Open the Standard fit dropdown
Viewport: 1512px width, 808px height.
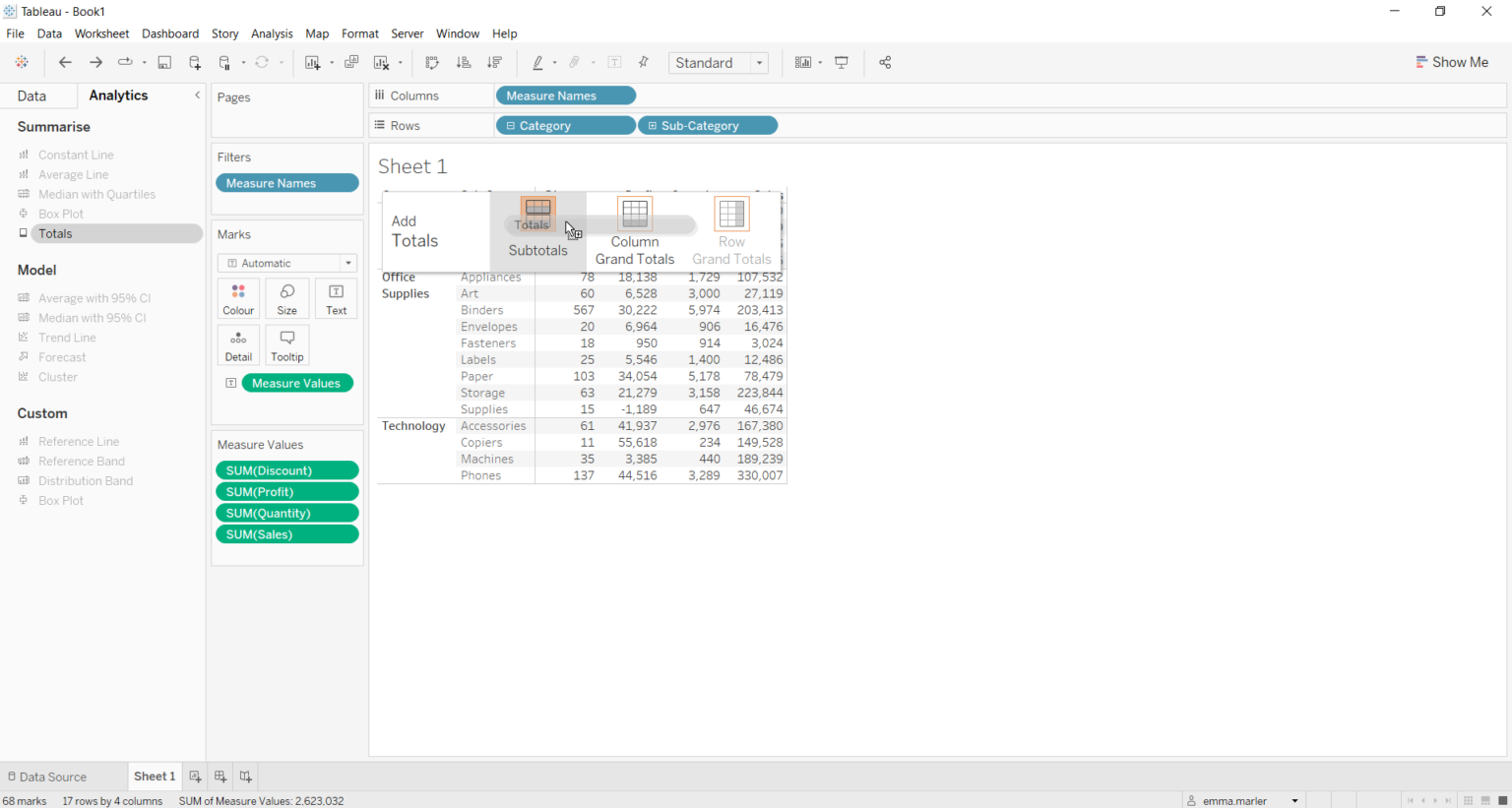click(x=758, y=62)
